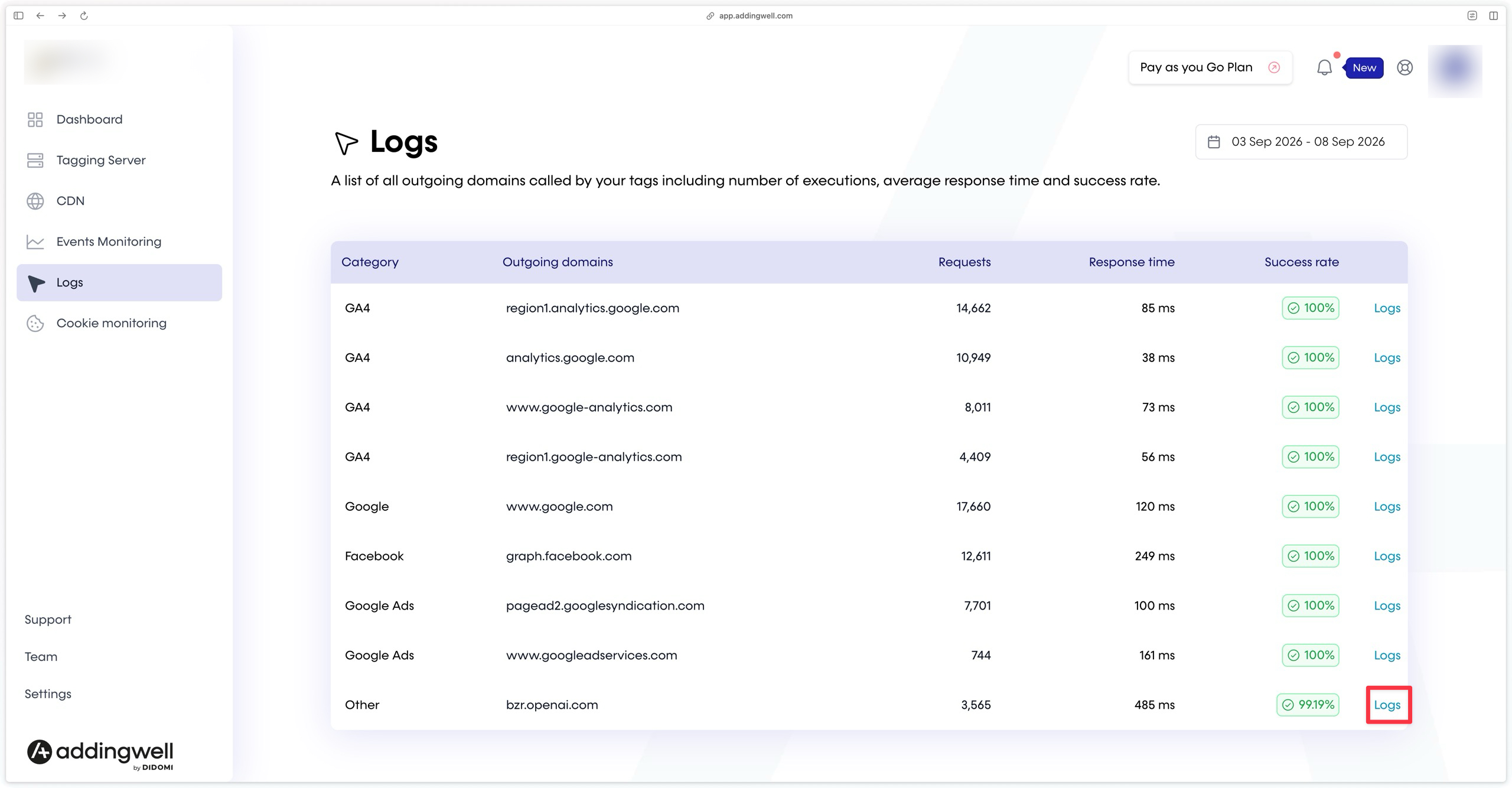
Task: Open the 03 Sep 2026 - 08 Sep 2026 date picker
Action: (x=1301, y=142)
